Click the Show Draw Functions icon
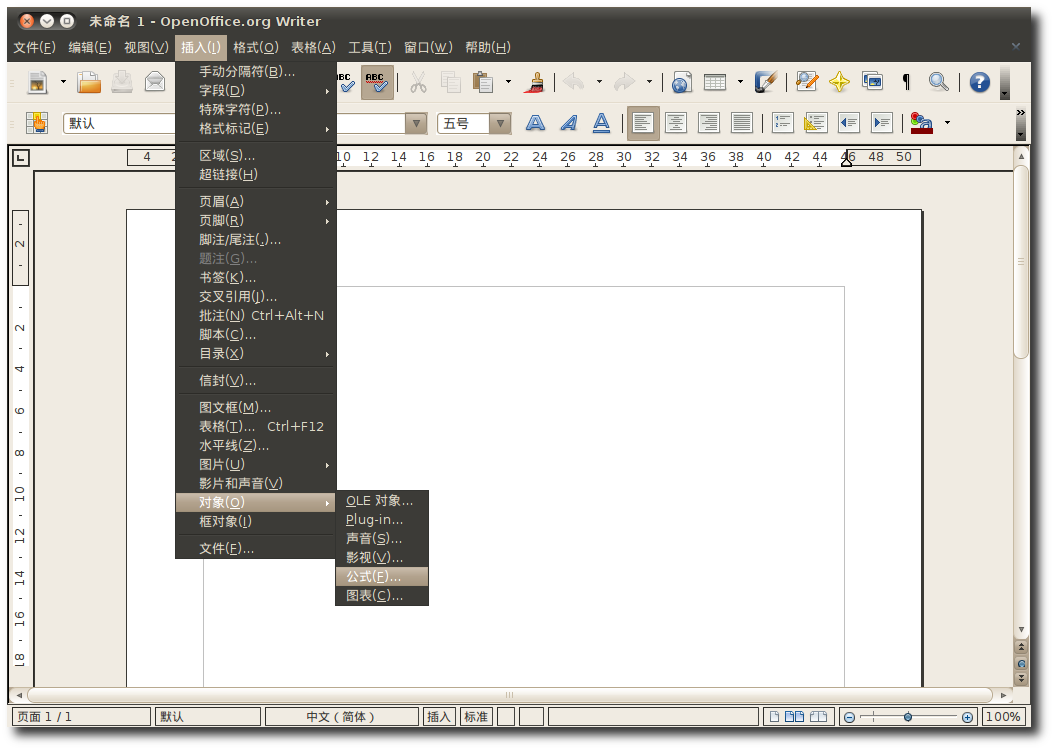Screen dimensions: 1054x750 (766, 83)
